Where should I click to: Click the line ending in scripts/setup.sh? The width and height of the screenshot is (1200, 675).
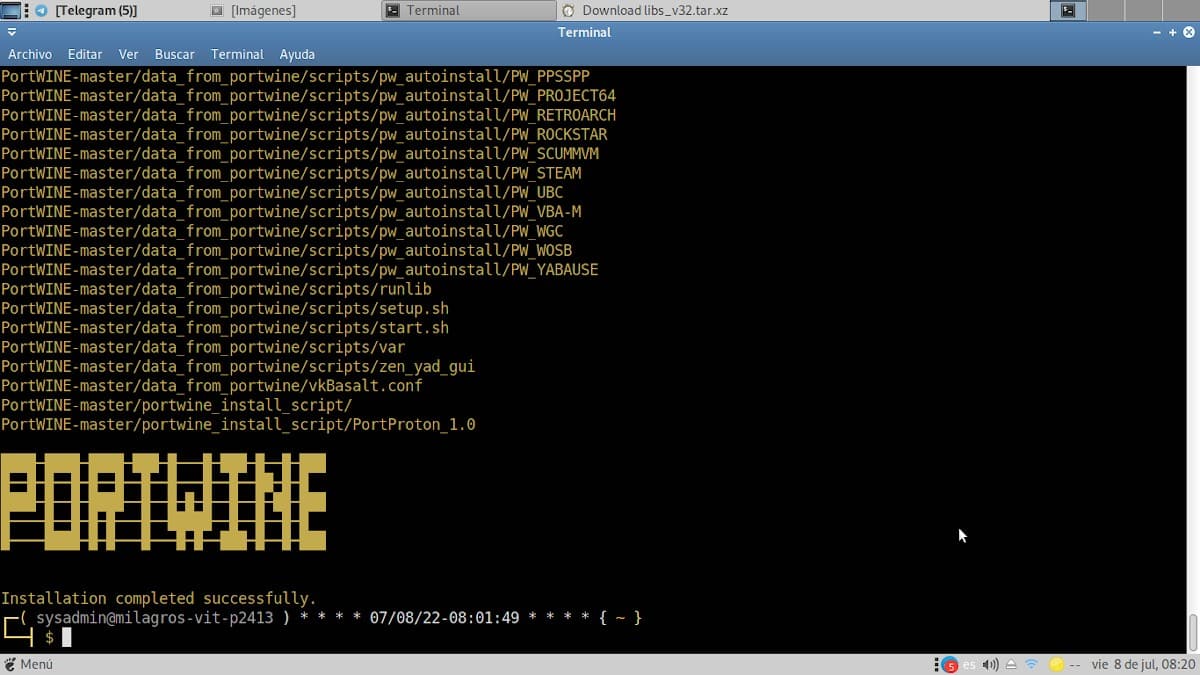[225, 308]
